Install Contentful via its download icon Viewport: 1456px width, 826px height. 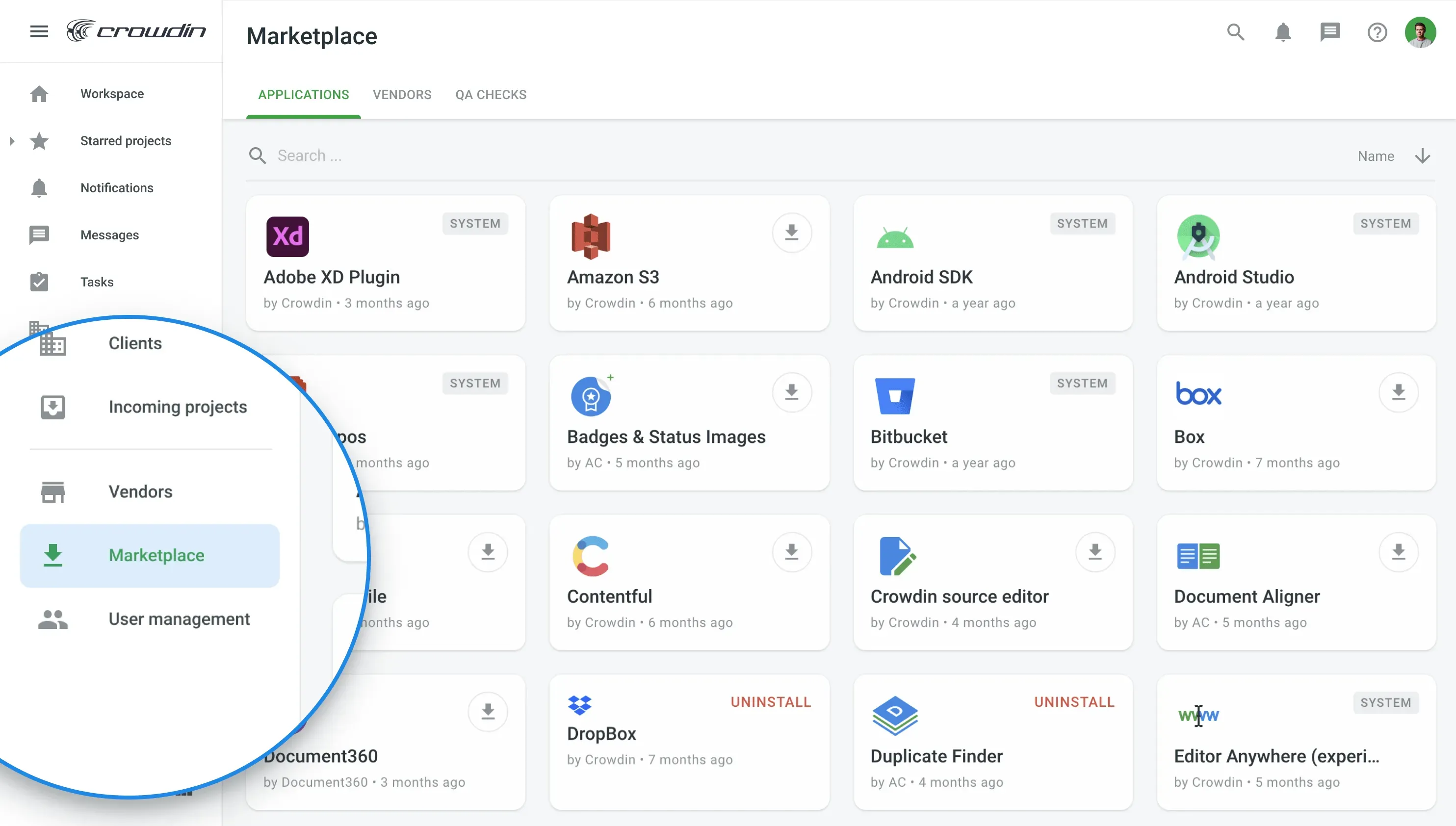coord(792,551)
